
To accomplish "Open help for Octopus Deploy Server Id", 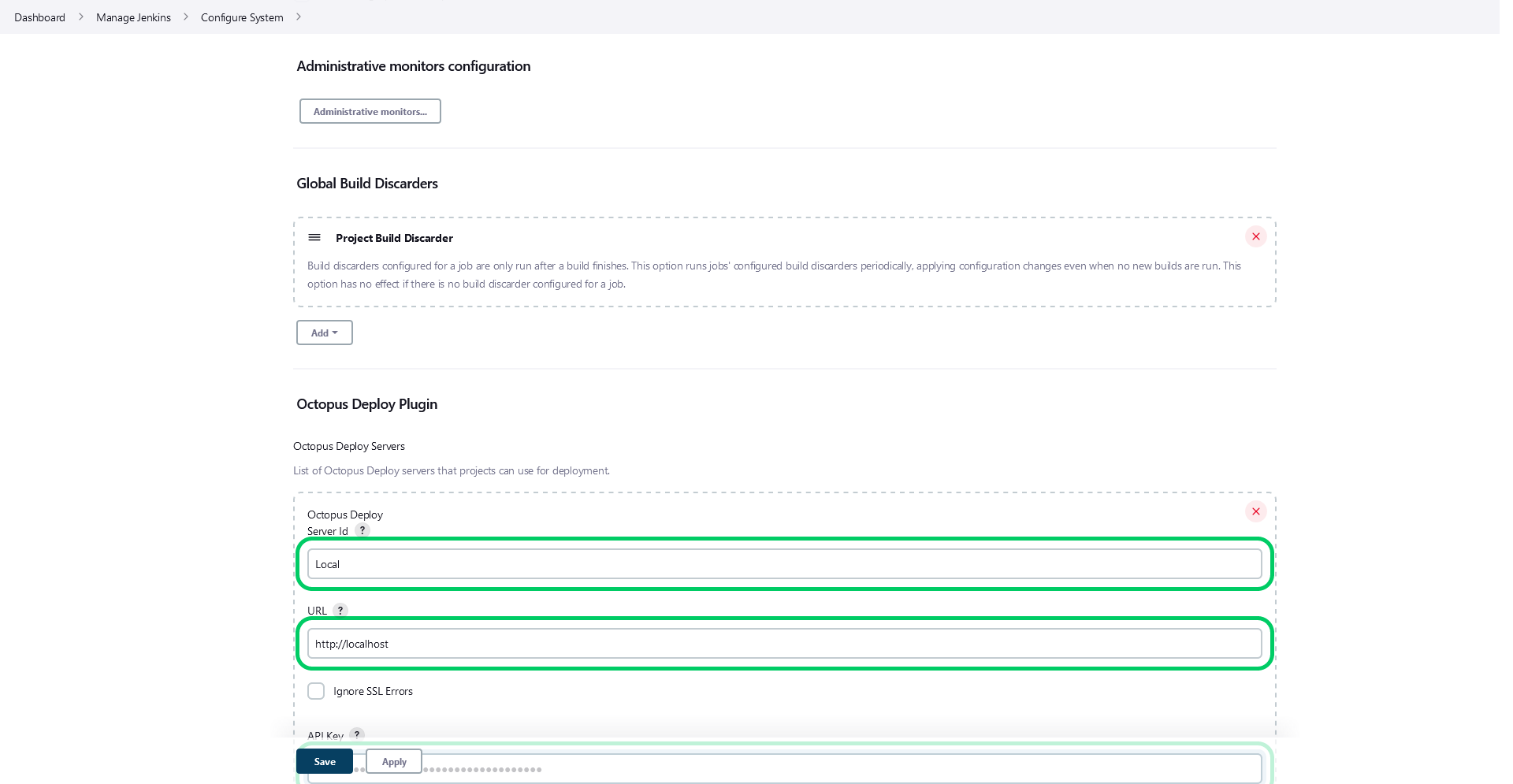I will point(362,530).
